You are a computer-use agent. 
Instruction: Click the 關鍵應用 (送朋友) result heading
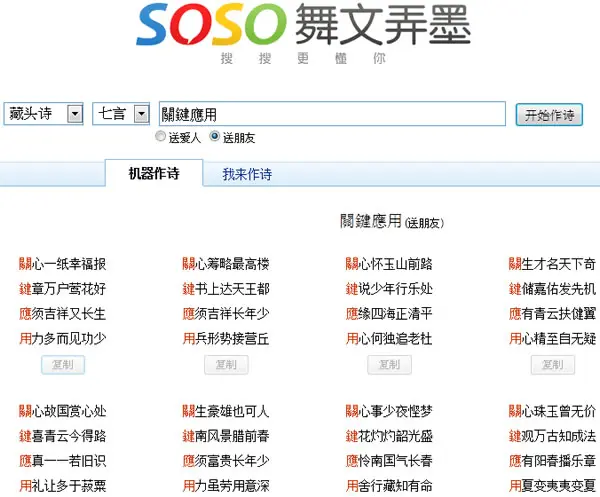[x=392, y=222]
